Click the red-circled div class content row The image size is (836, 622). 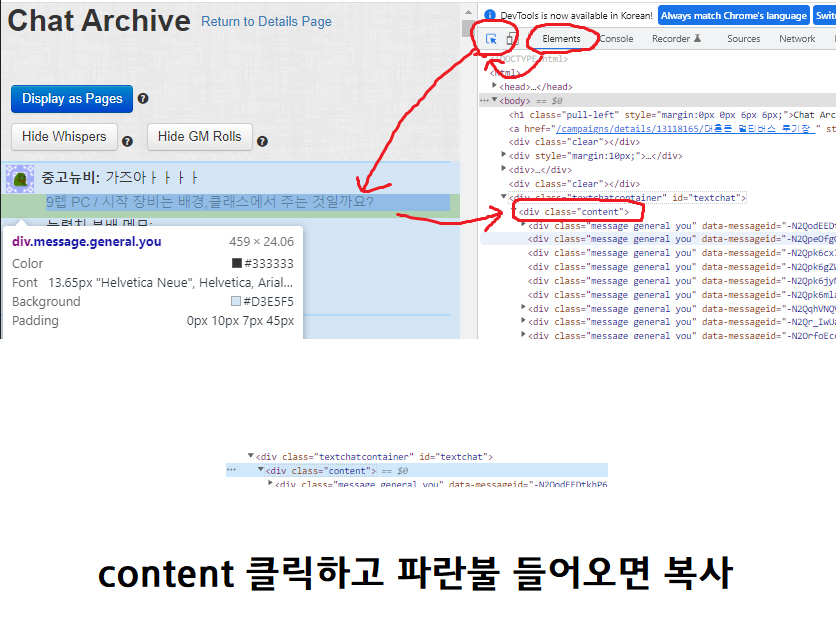point(574,212)
